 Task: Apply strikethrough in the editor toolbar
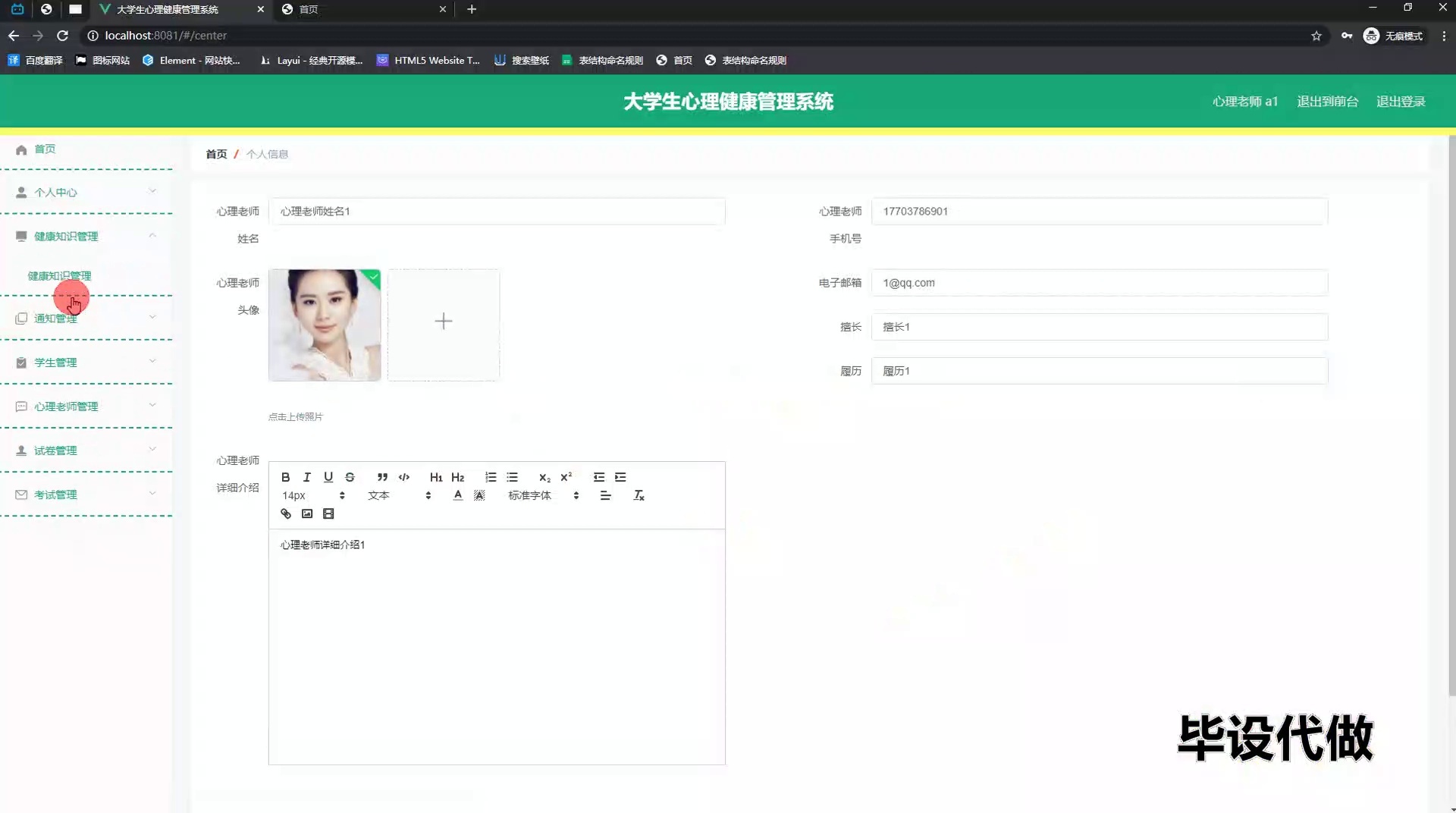click(350, 477)
